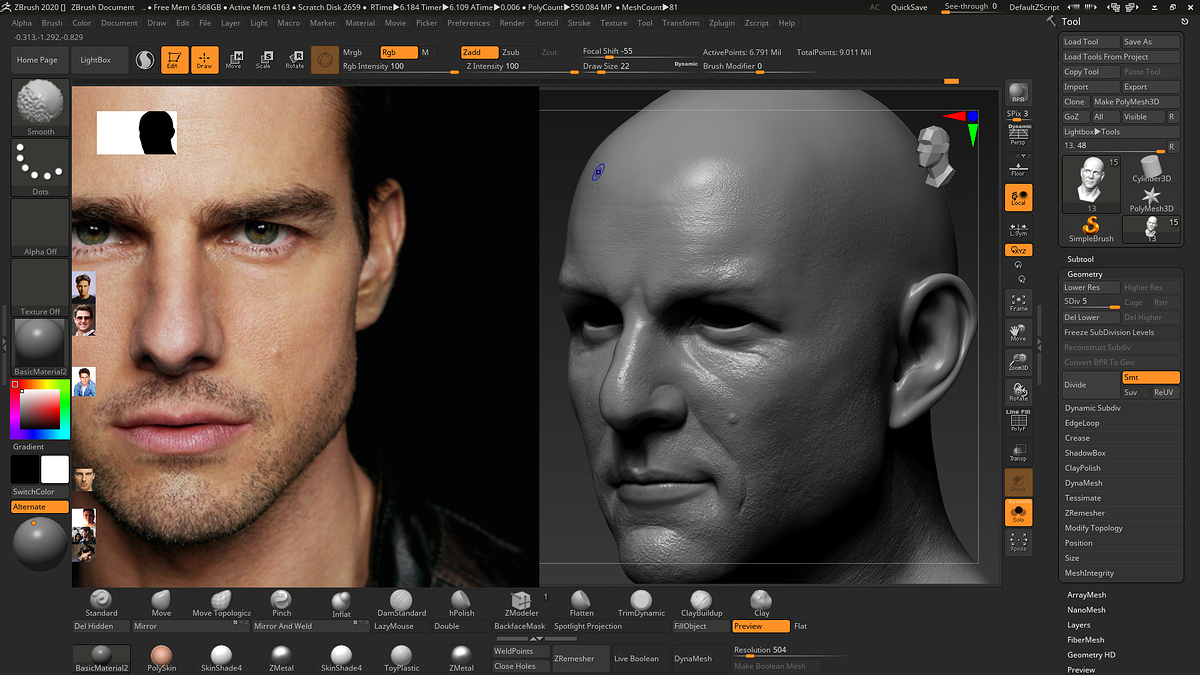Pick the TrimDynamic brush
This screenshot has width=1200, height=675.
pos(641,602)
